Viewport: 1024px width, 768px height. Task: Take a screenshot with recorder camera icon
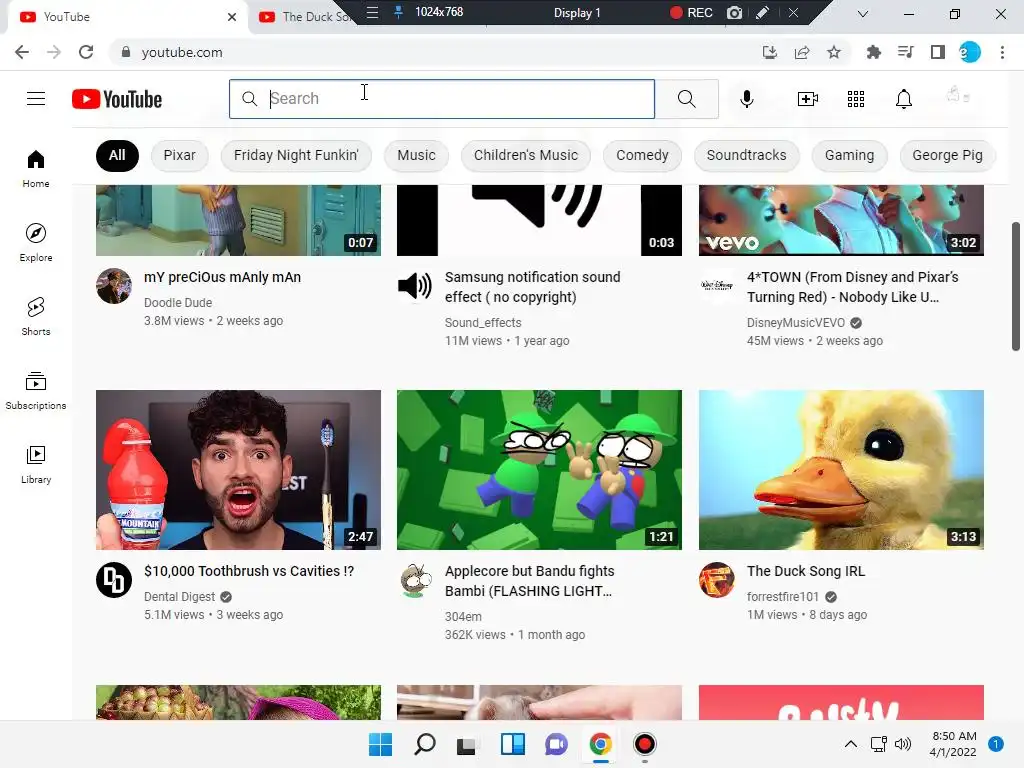(x=734, y=12)
